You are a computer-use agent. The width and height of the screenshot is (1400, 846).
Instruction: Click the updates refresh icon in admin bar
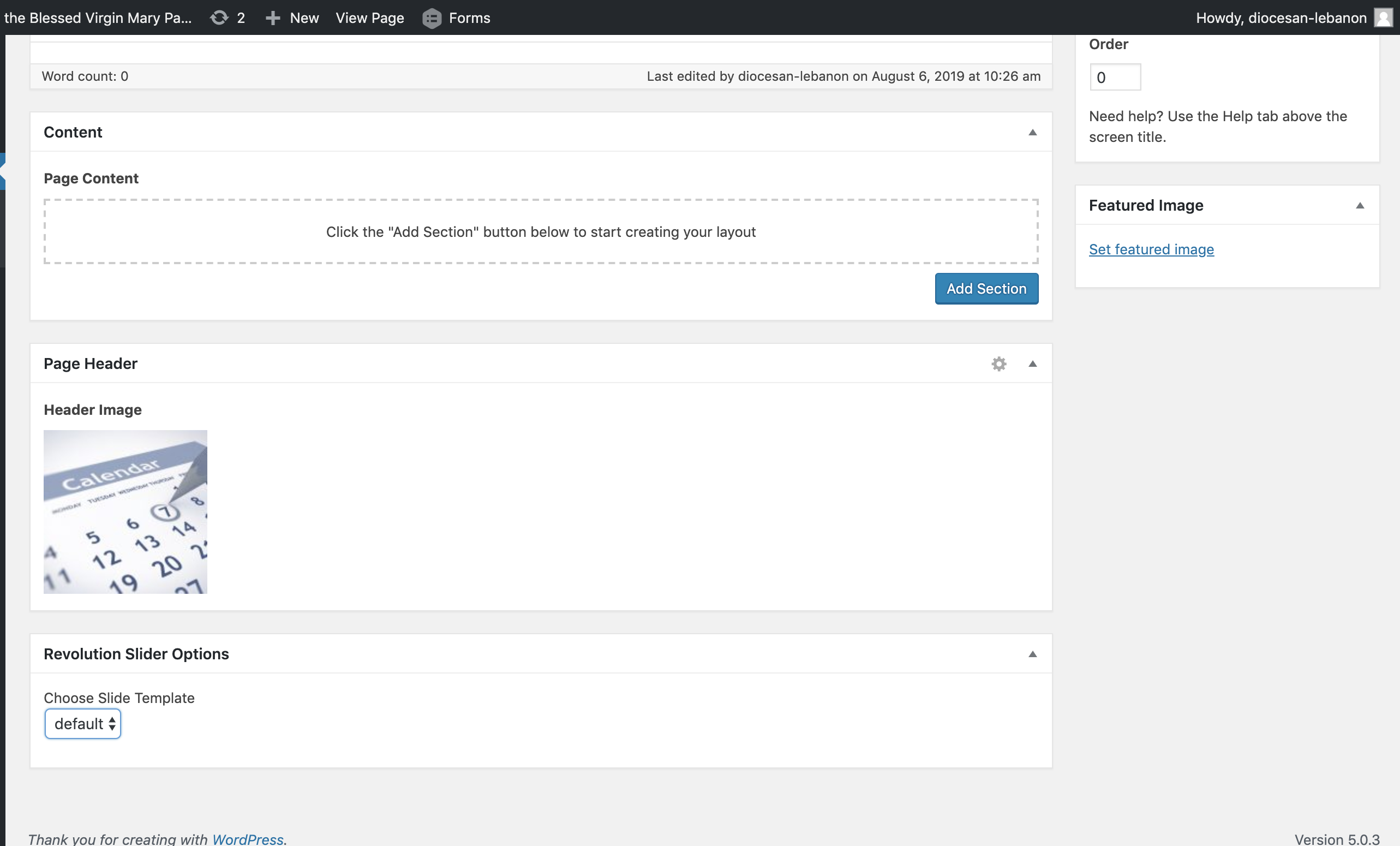(x=219, y=17)
